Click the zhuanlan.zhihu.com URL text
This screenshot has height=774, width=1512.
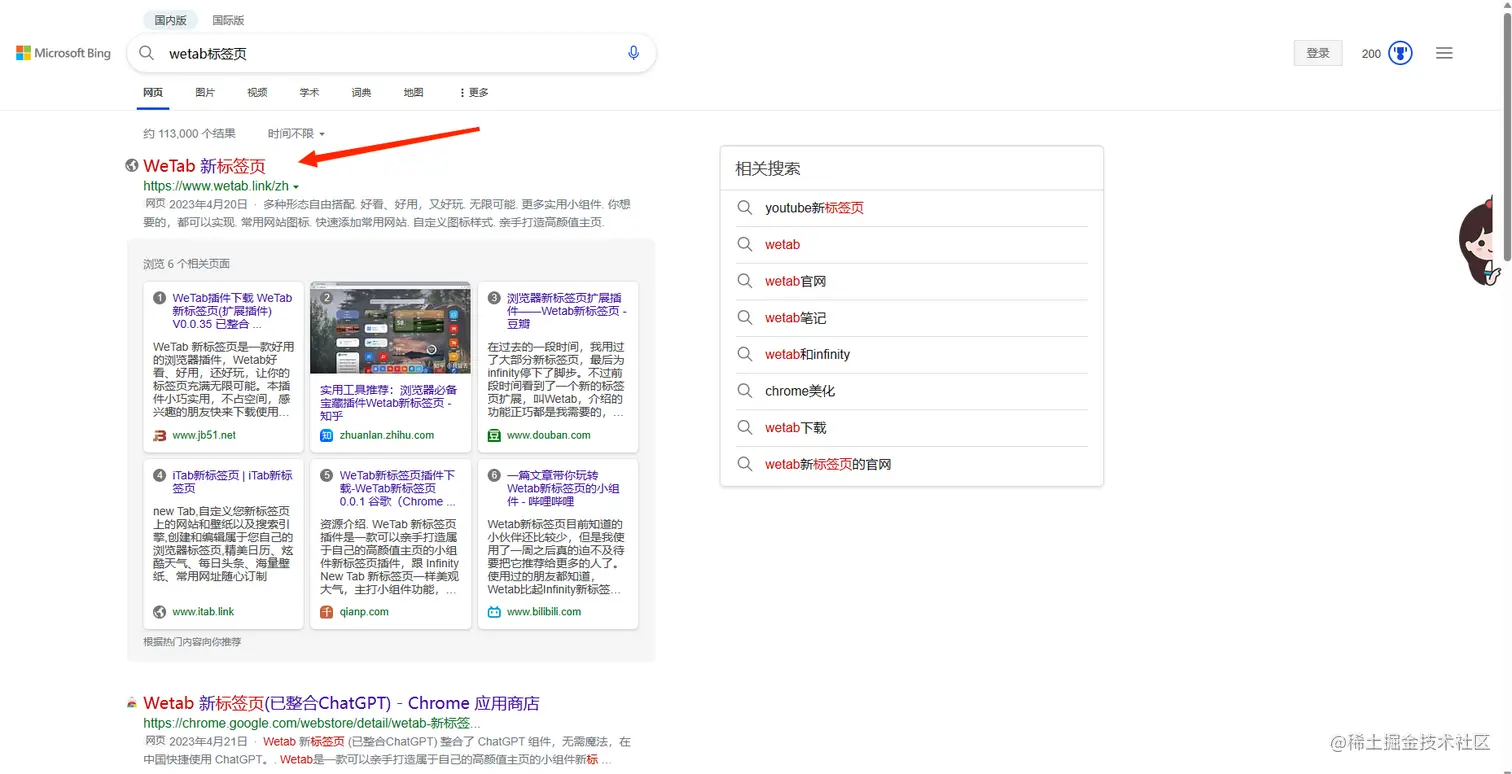coord(387,435)
